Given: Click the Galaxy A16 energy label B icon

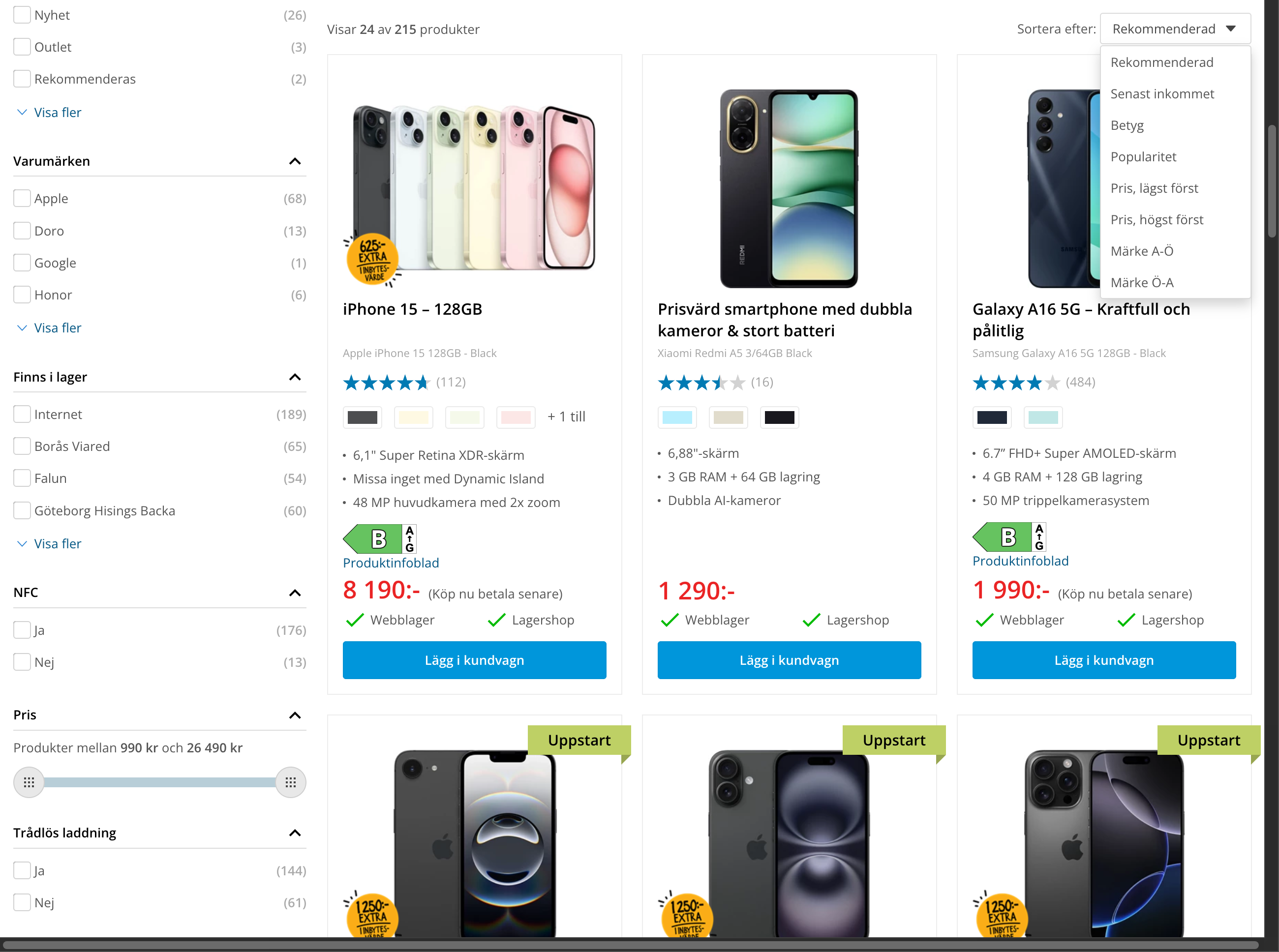Looking at the screenshot, I should coord(1008,537).
